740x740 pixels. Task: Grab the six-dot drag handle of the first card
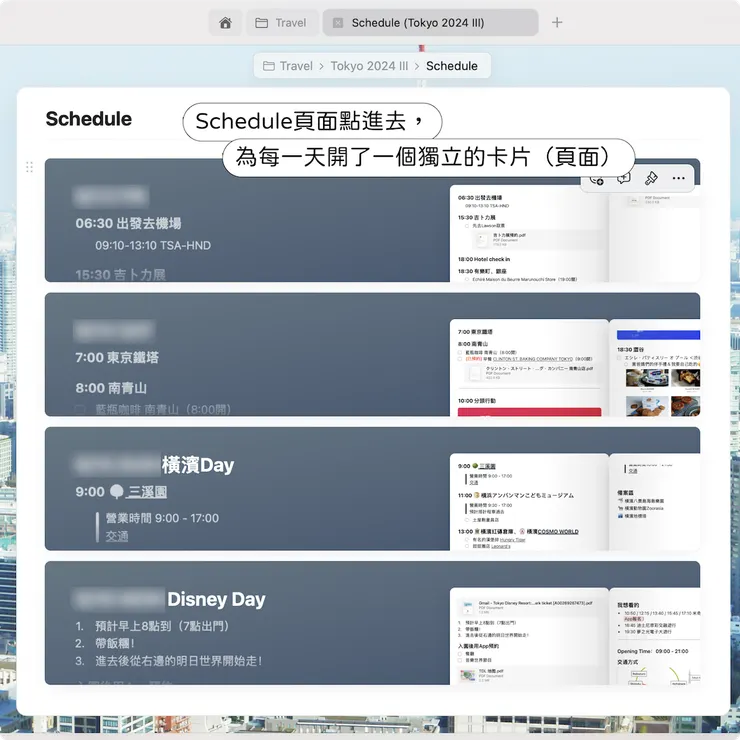pyautogui.click(x=29, y=167)
